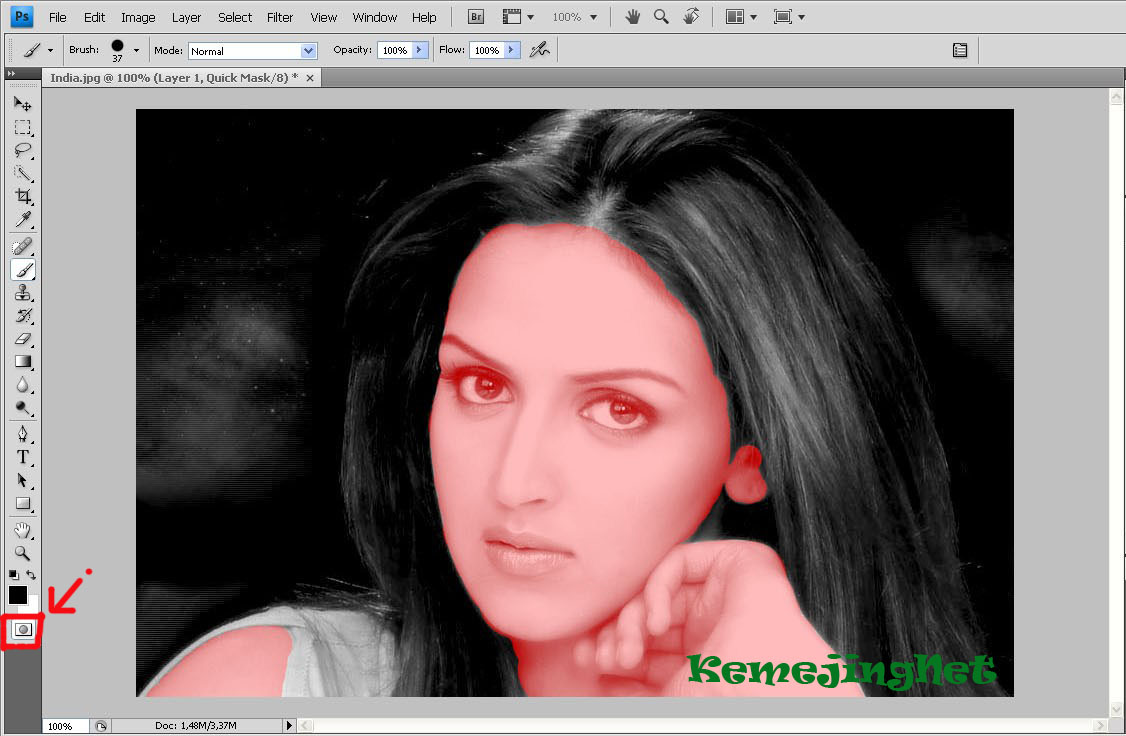This screenshot has width=1126, height=736.
Task: Enable airbrush capabilities in the options bar
Action: point(539,49)
